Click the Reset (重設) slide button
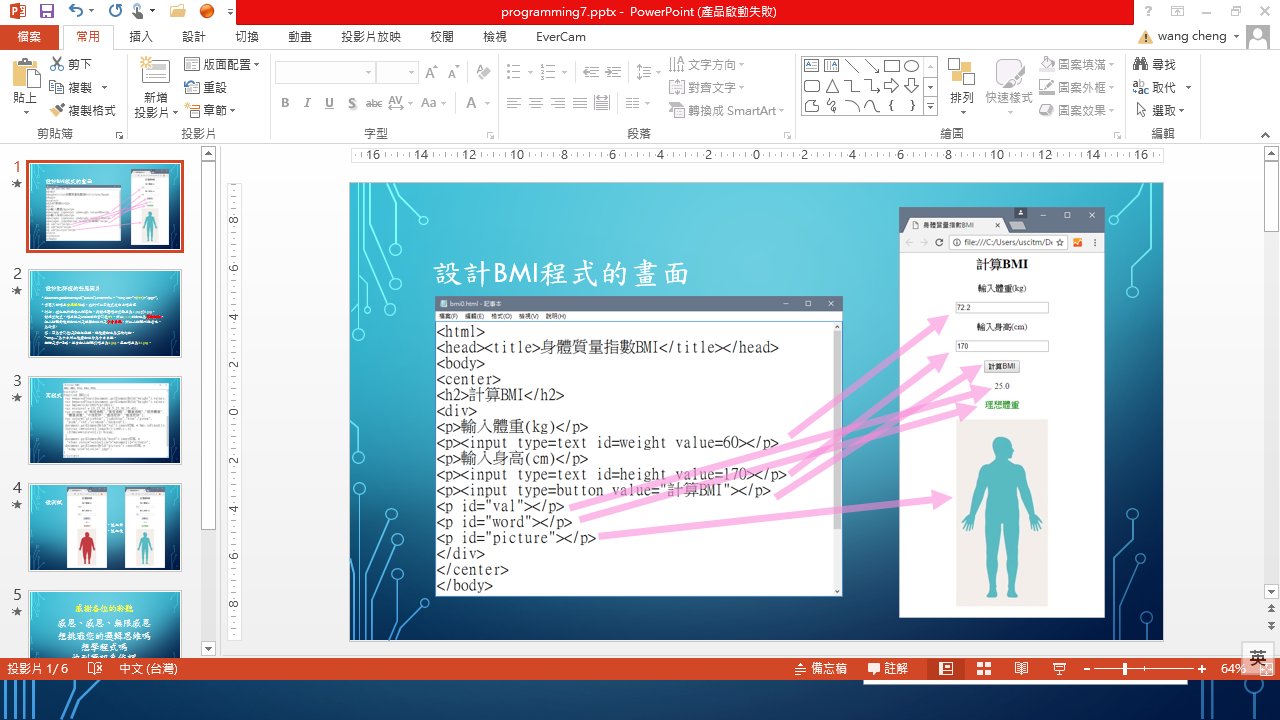Image resolution: width=1280 pixels, height=720 pixels. 206,87
